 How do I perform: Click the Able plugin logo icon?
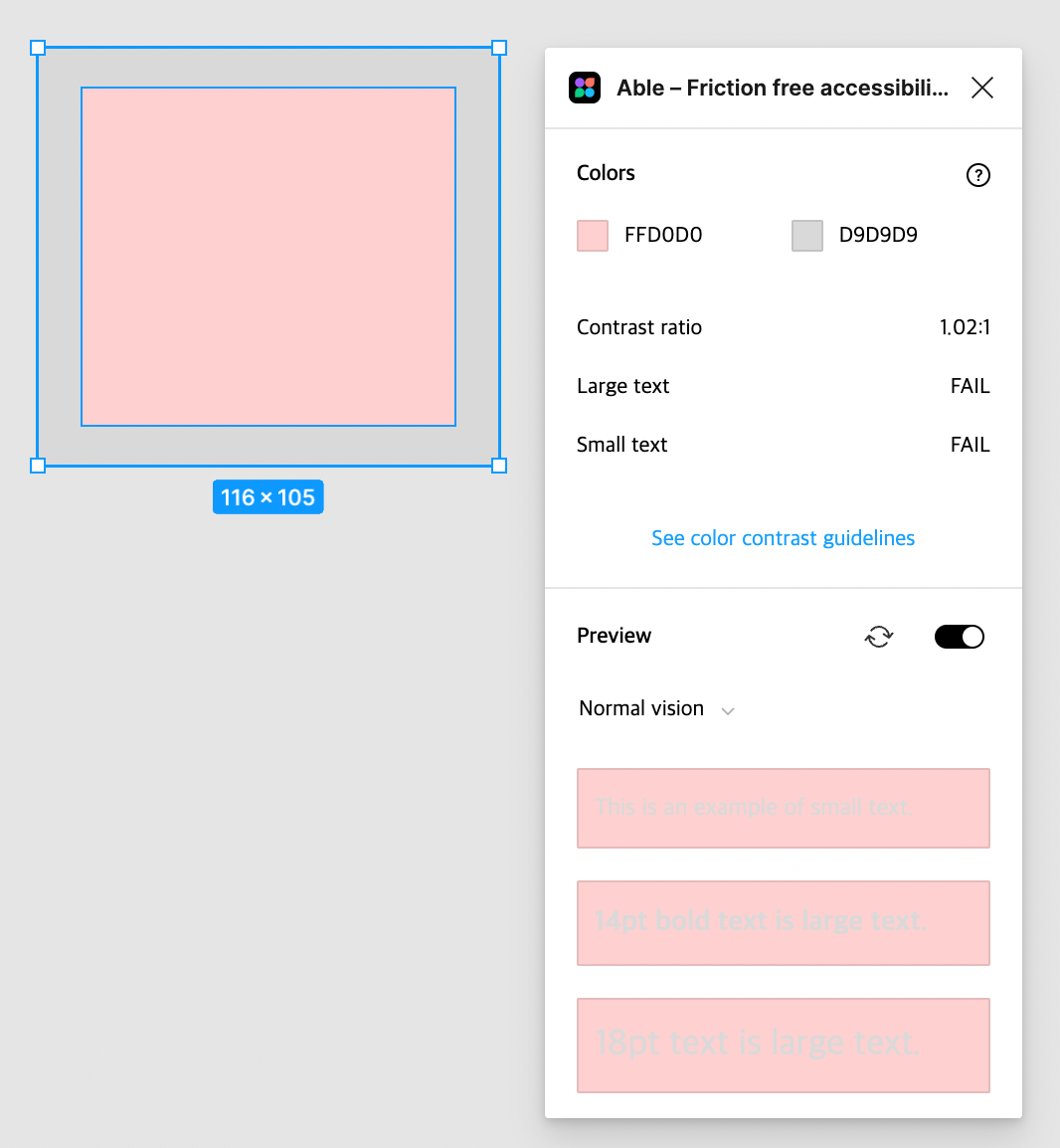[584, 88]
